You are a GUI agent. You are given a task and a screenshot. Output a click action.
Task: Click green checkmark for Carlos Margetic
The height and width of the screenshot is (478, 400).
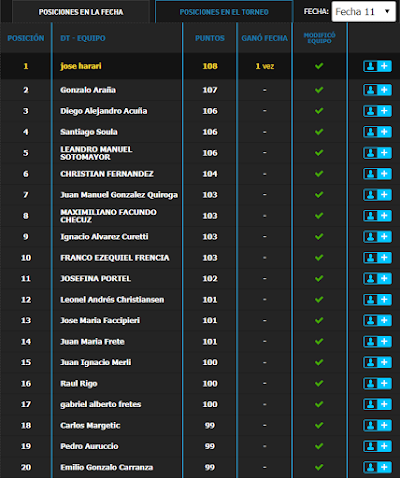tap(319, 425)
